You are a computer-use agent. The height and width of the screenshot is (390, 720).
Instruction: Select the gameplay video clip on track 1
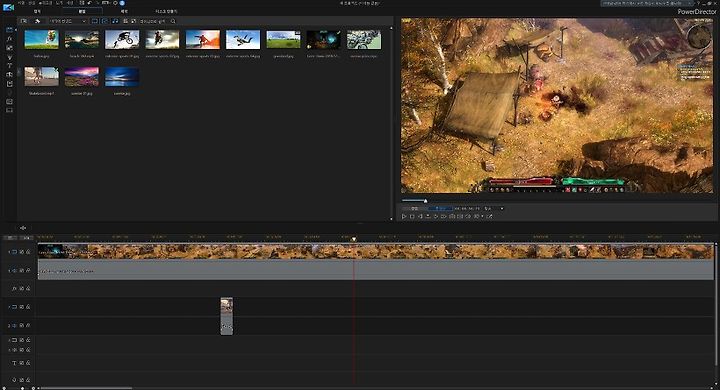376,252
